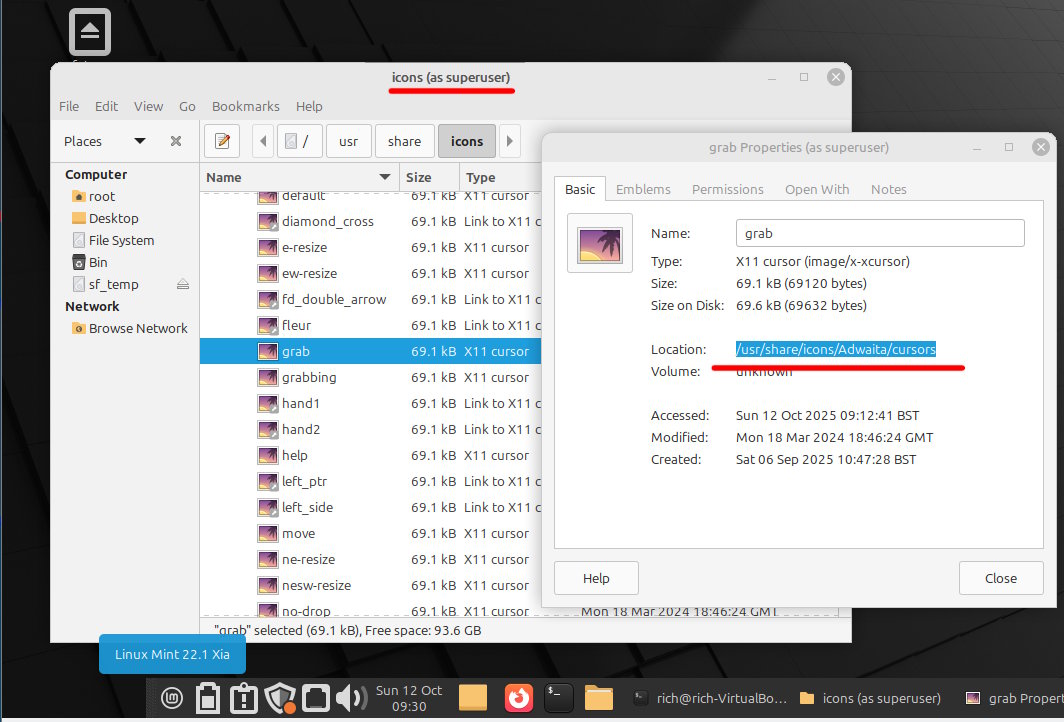Open the Linux Mint menu icon
The height and width of the screenshot is (722, 1064).
(x=172, y=698)
